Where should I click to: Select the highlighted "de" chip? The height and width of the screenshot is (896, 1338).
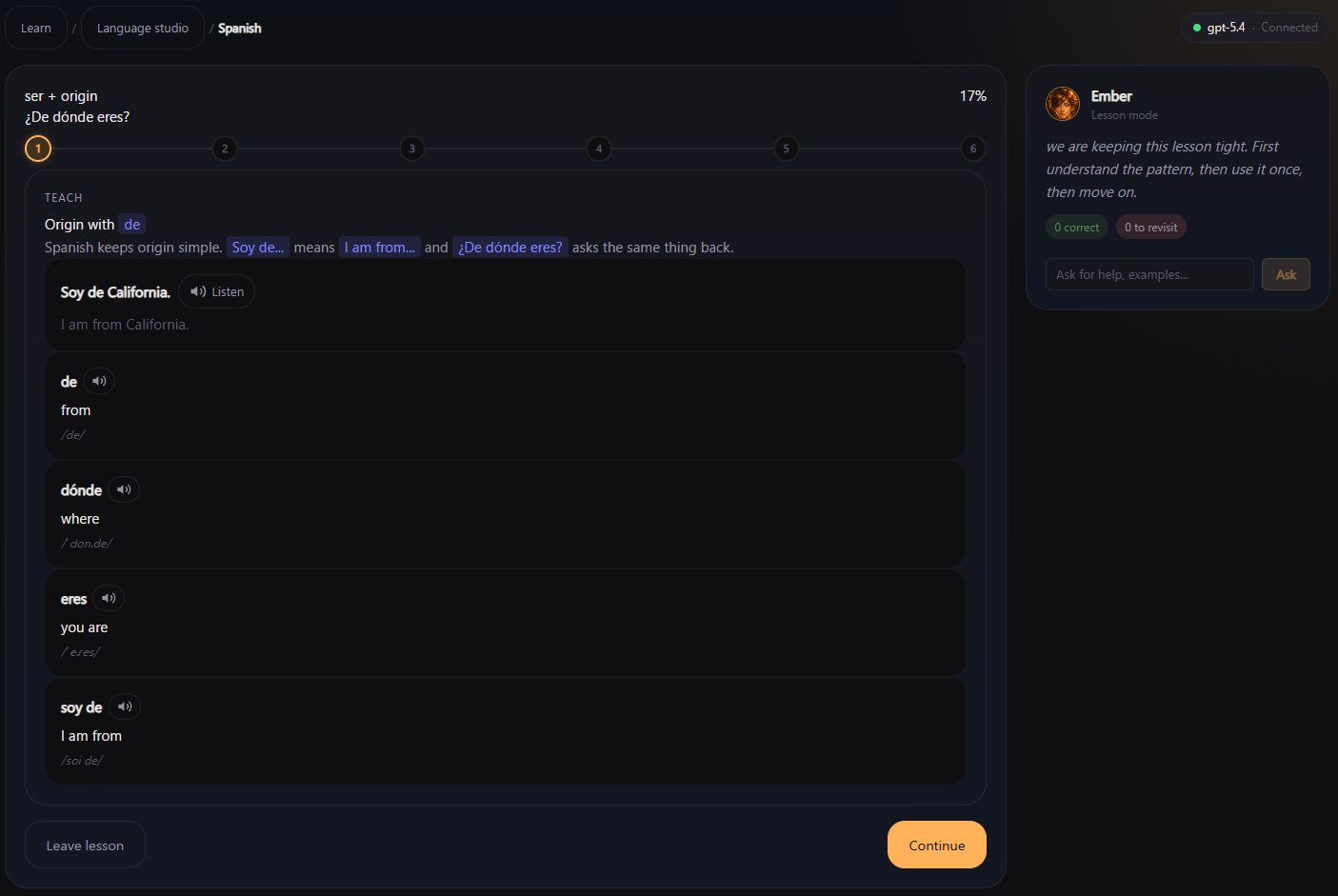pyautogui.click(x=131, y=224)
